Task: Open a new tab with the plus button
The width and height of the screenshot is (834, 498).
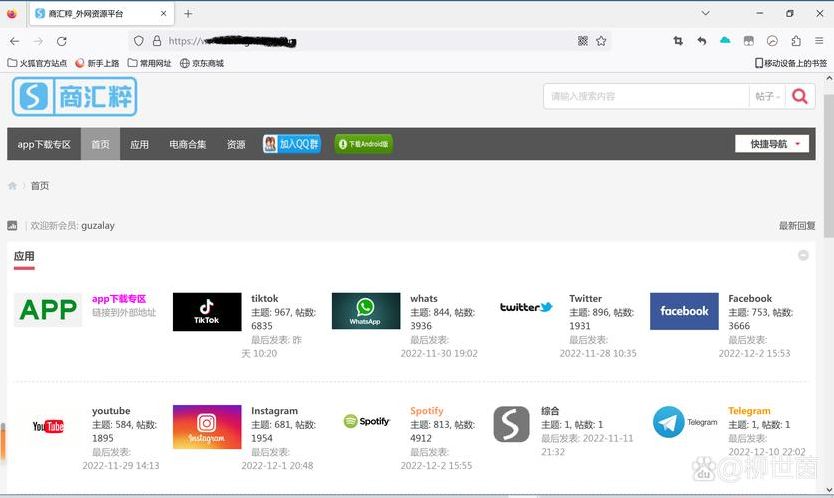Action: coord(188,14)
